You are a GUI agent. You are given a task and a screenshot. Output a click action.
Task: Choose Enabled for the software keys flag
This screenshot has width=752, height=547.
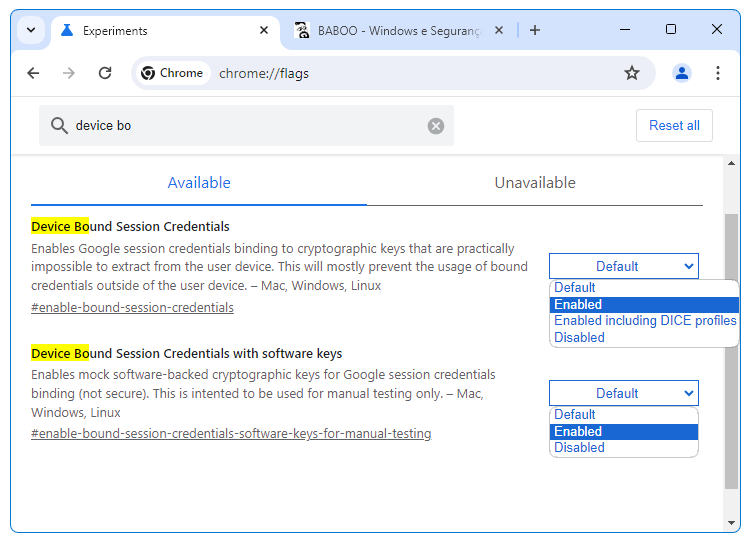click(623, 431)
